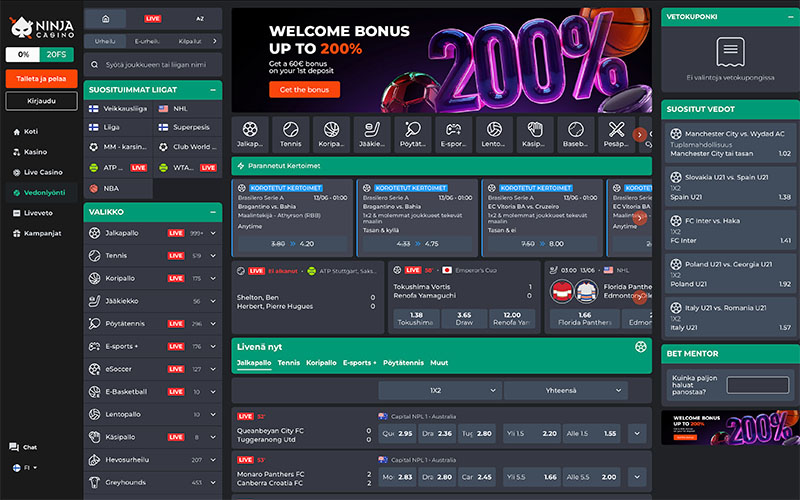Screen dimensions: 800x500
Task: Click the Talleta ja pelaa button
Action: (x=41, y=79)
